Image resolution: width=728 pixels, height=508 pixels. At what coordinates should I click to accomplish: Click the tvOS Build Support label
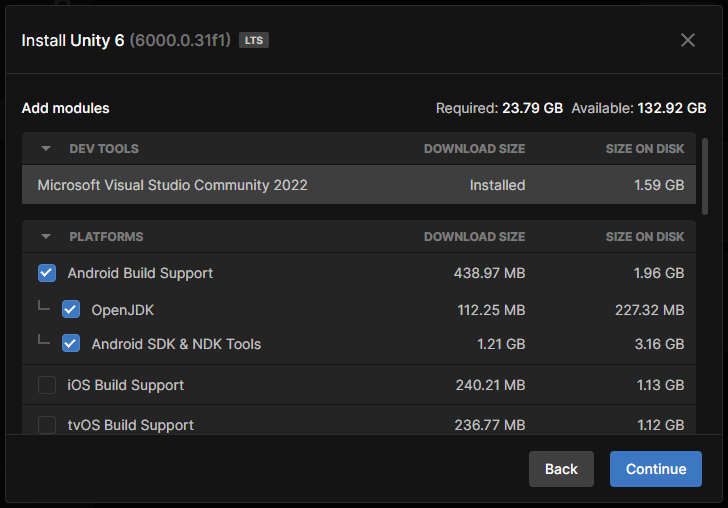[131, 425]
